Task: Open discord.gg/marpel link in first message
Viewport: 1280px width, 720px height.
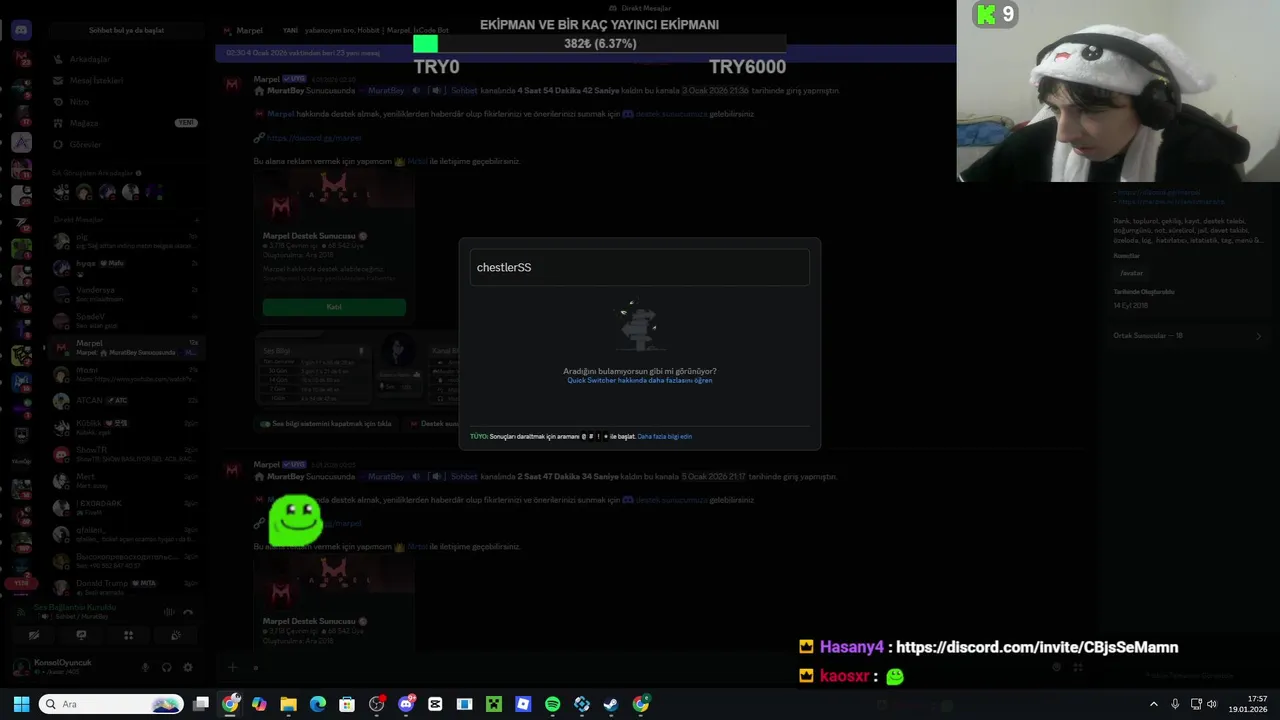Action: (314, 138)
